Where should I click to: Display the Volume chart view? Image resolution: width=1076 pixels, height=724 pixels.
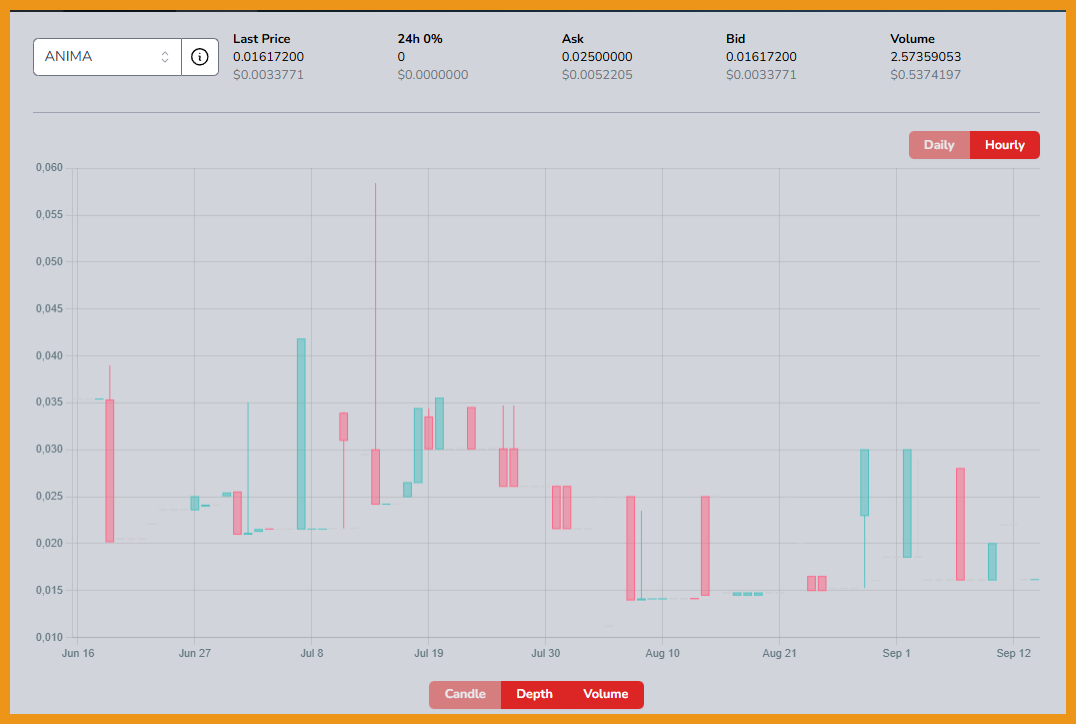pyautogui.click(x=605, y=694)
